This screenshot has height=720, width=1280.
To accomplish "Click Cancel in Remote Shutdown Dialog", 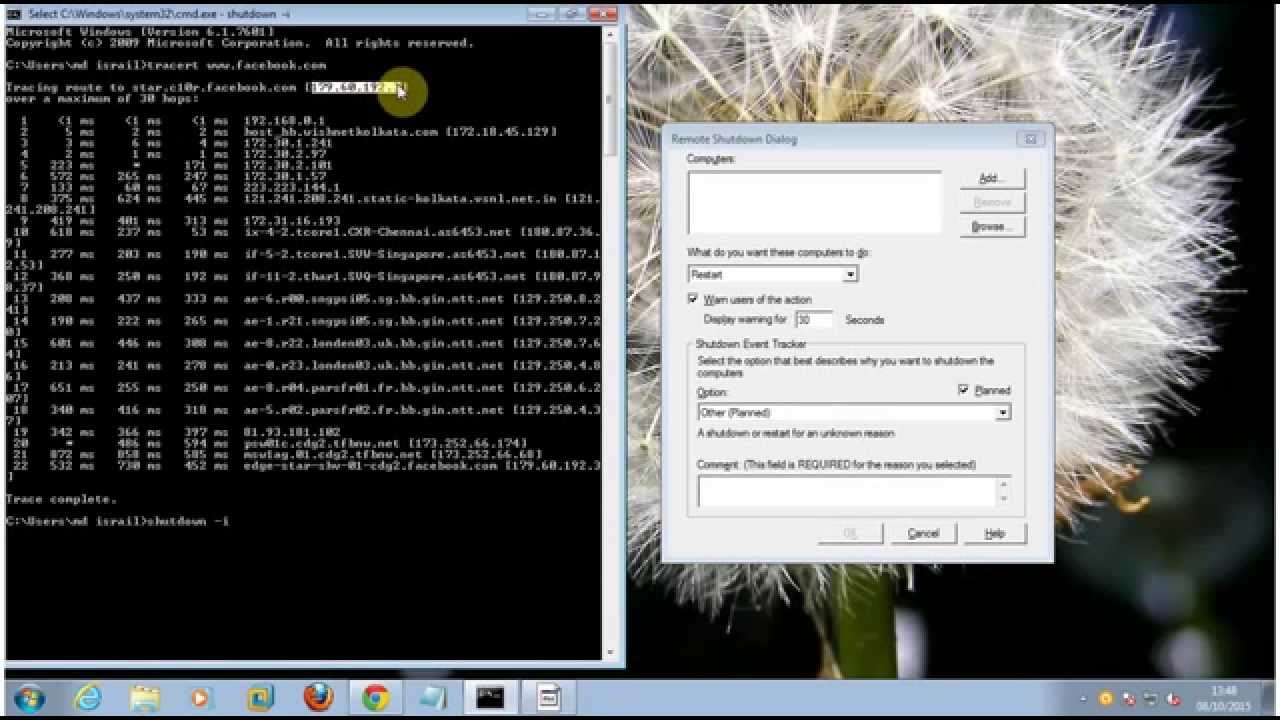I will click(923, 534).
